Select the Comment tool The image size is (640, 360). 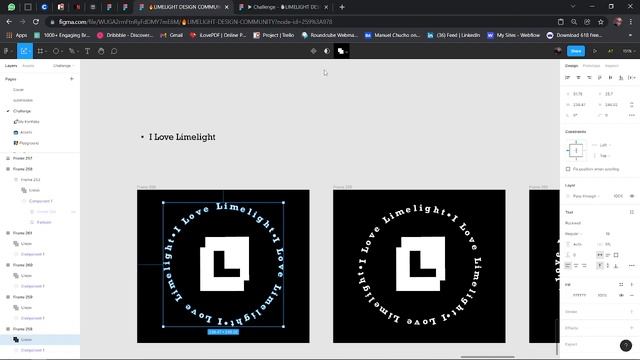click(x=114, y=51)
